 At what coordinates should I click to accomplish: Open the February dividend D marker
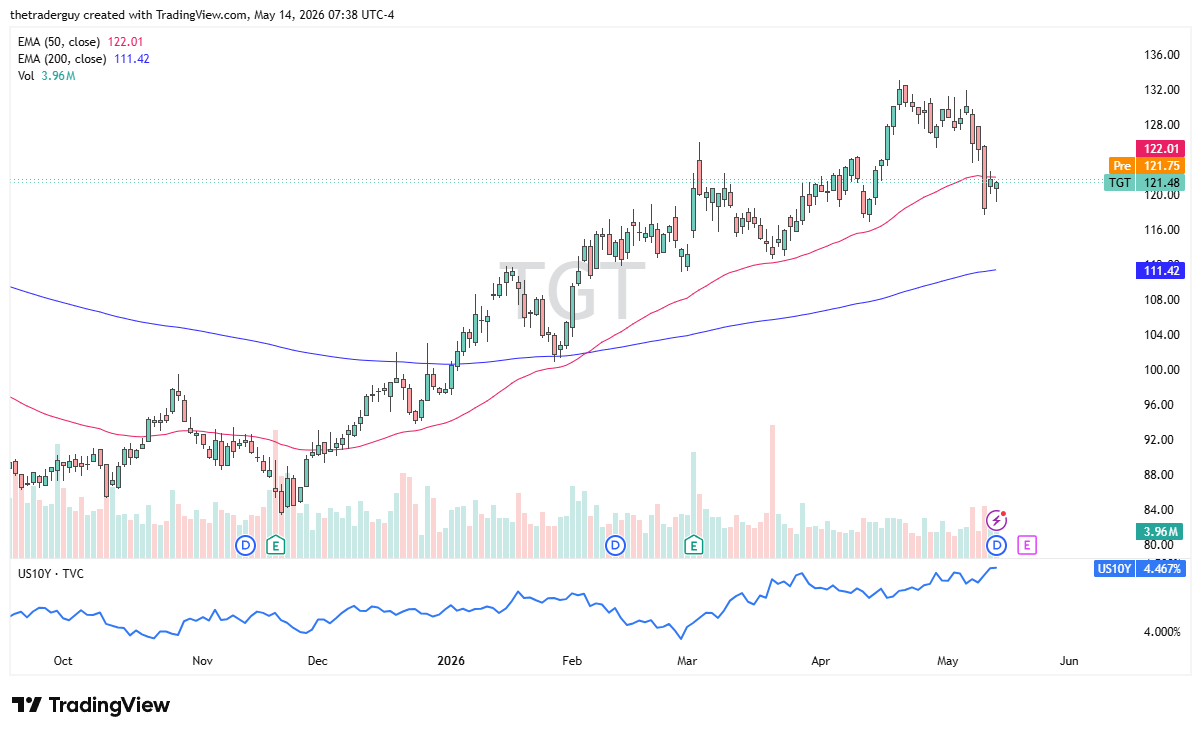616,545
